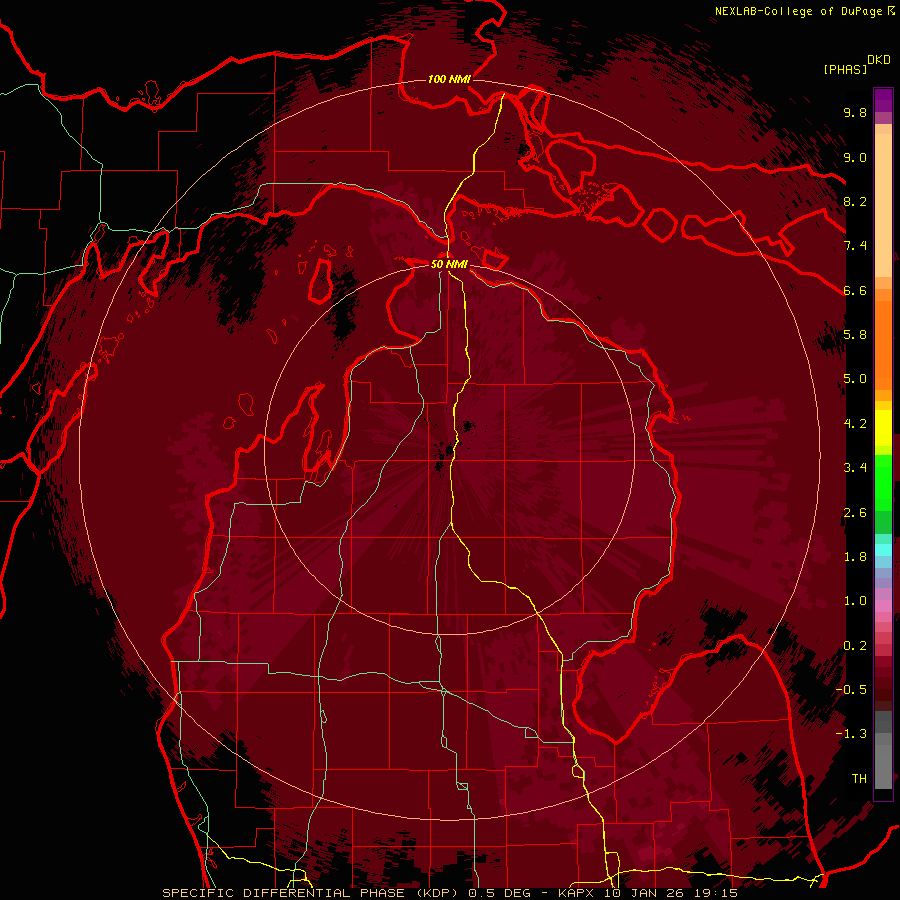Select the 7.4 legend value
900x900 pixels.
(x=855, y=246)
